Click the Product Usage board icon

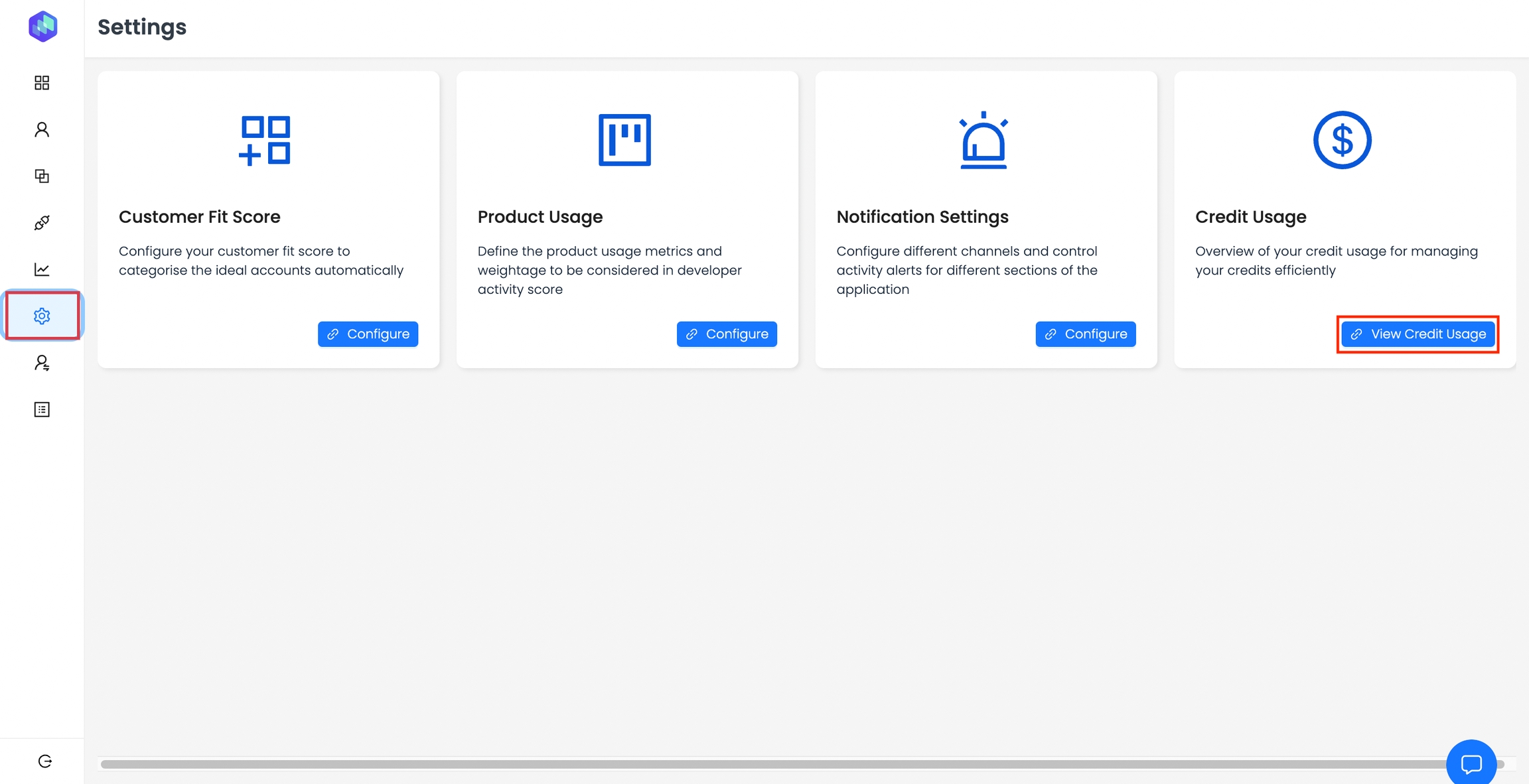624,140
